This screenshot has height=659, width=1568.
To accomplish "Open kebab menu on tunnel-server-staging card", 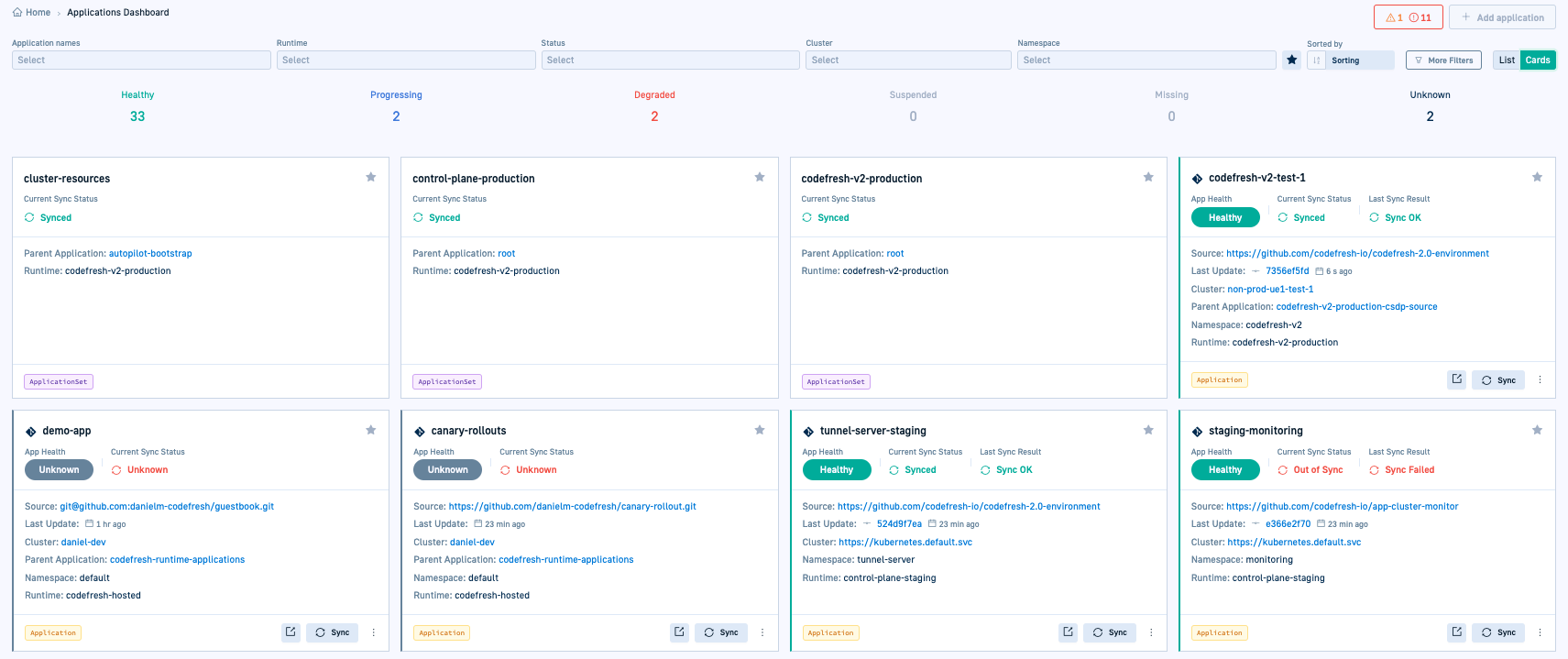I will point(1151,632).
